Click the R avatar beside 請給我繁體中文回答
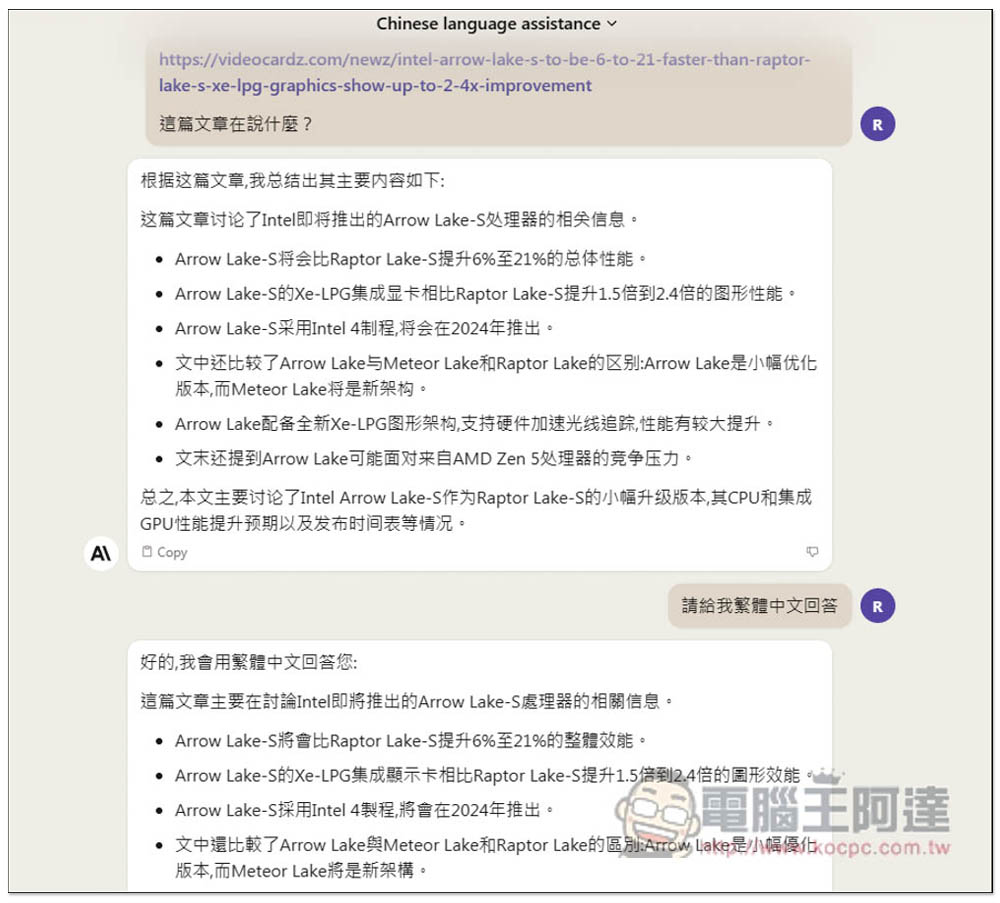 click(878, 606)
